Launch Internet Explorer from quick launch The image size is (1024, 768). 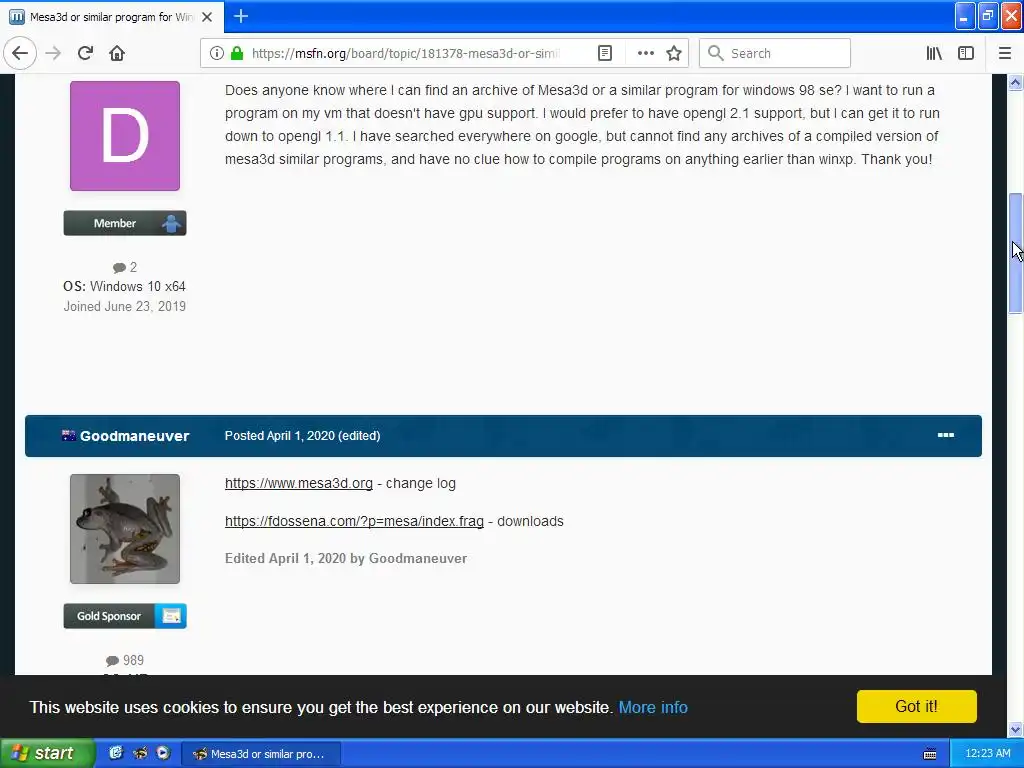click(115, 753)
